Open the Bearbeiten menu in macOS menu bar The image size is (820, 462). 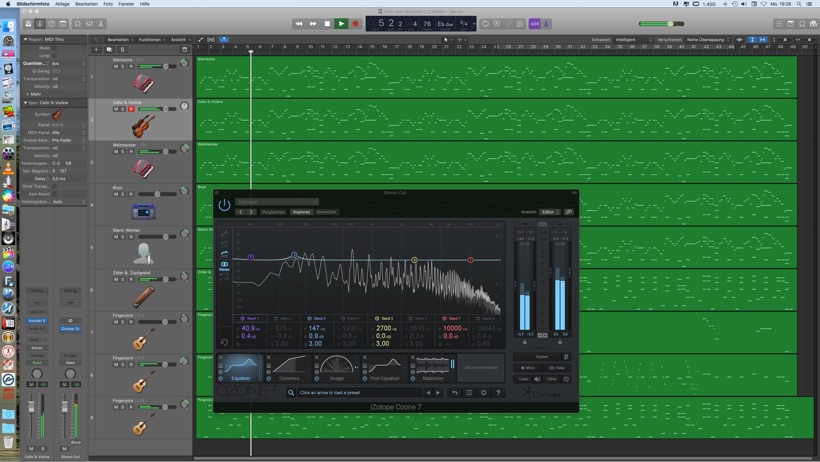tap(86, 4)
